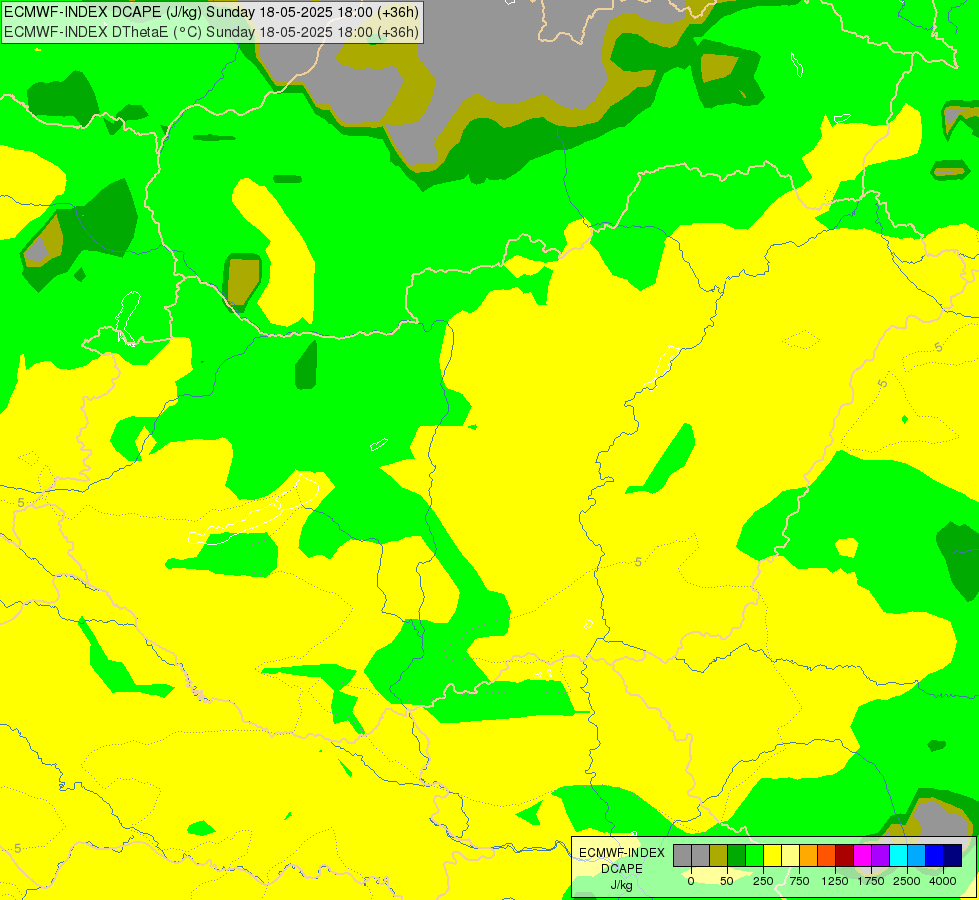Click the legend scale value 0
Viewport: 979px width, 900px height.
click(x=691, y=881)
